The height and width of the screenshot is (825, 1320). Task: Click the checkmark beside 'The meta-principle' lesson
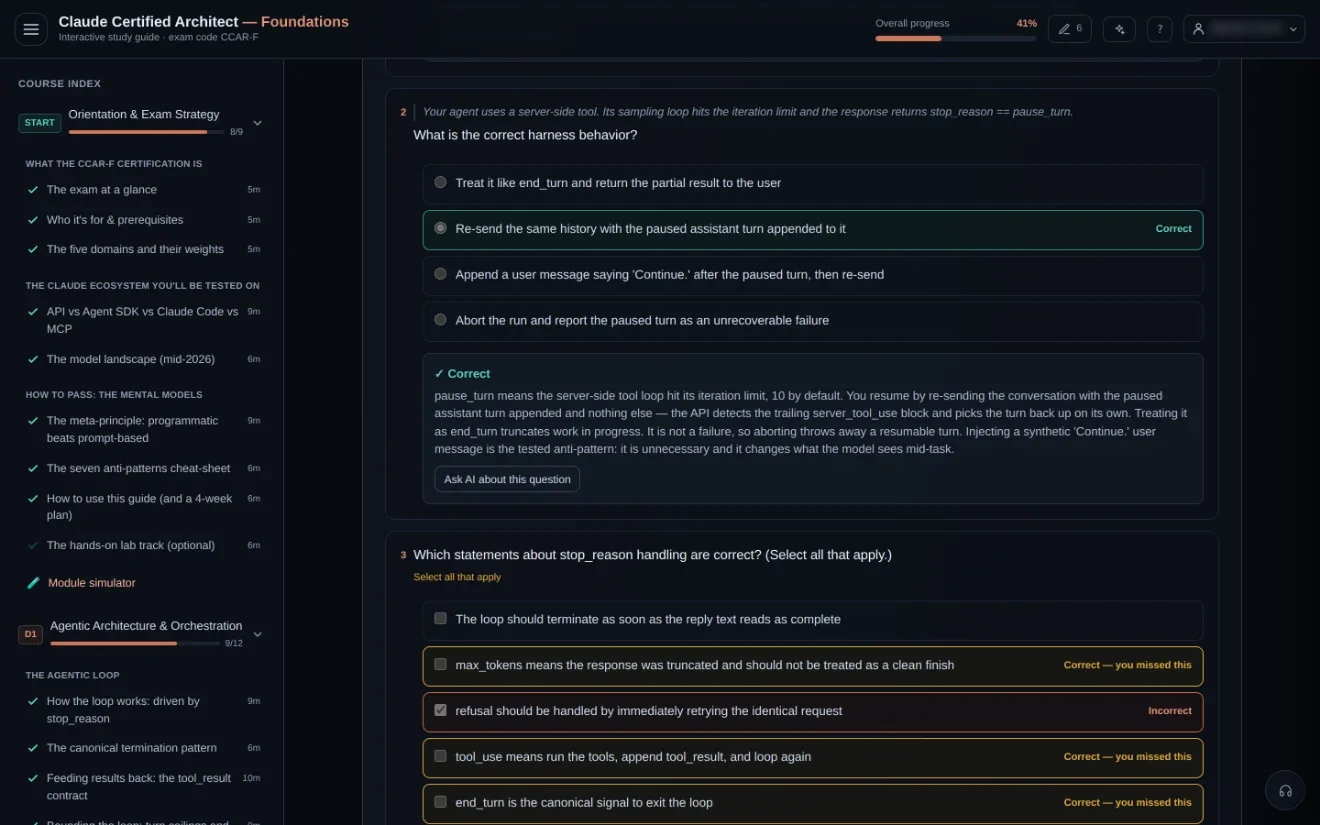(x=33, y=421)
